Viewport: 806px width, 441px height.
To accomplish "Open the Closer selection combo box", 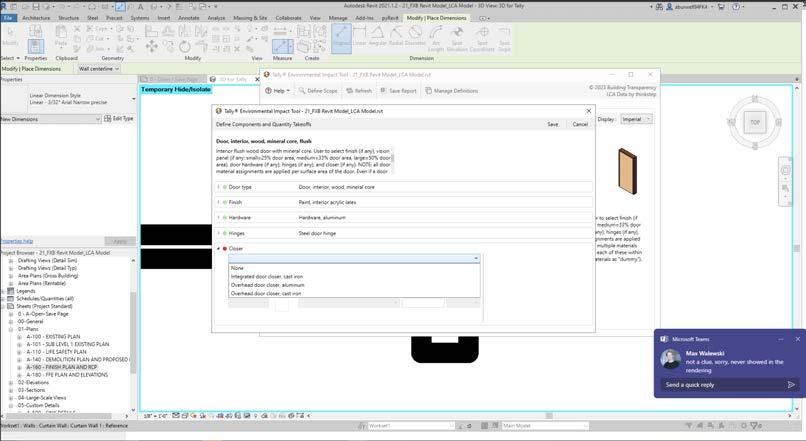I will 354,259.
